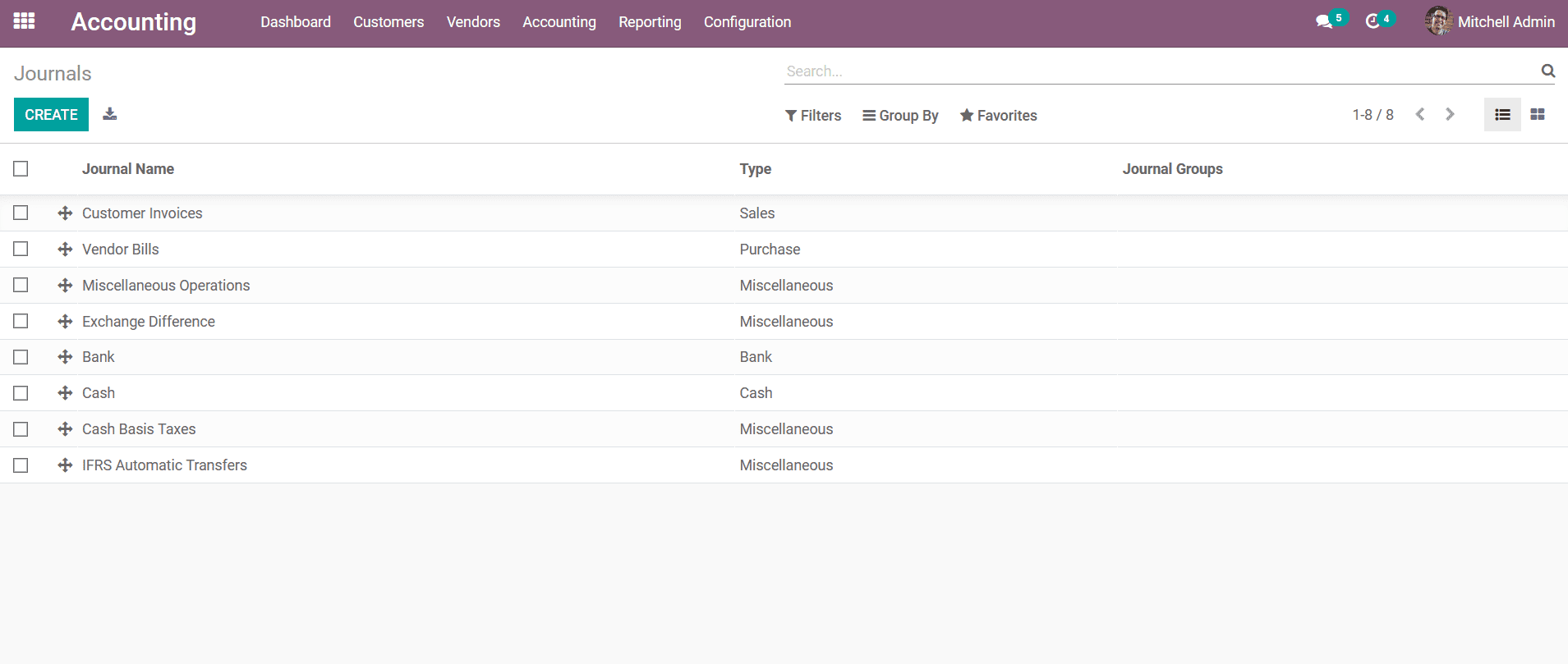1568x664 pixels.
Task: Go to previous page with left arrow
Action: tap(1420, 115)
